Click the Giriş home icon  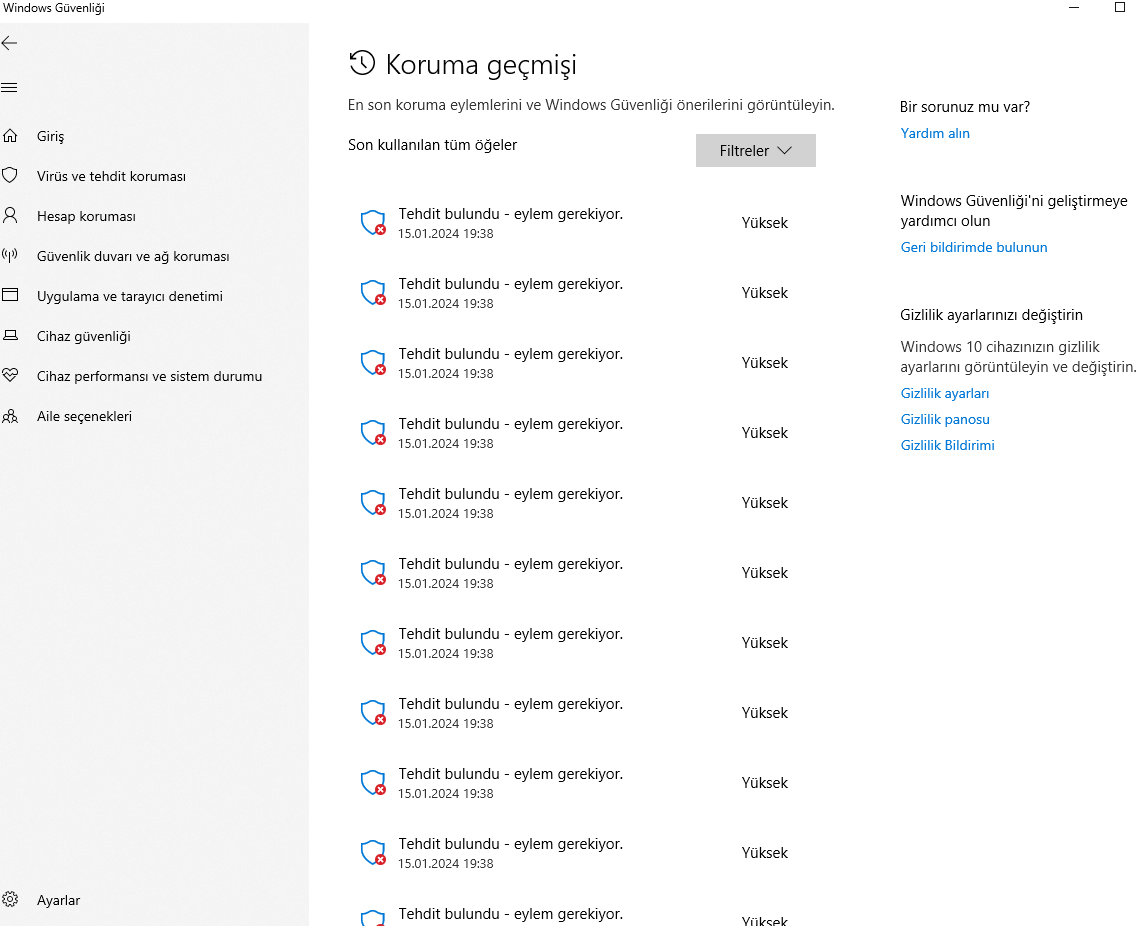click(10, 136)
